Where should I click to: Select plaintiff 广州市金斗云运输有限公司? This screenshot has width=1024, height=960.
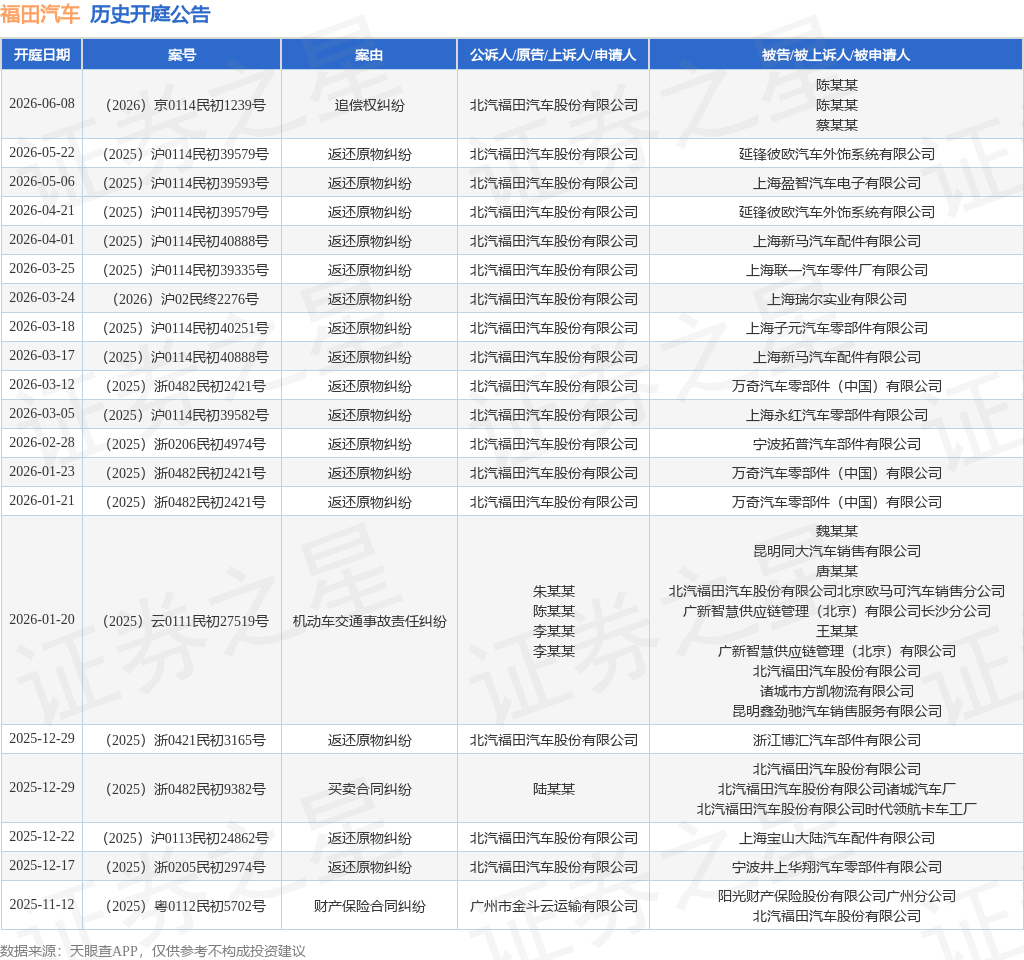(553, 906)
